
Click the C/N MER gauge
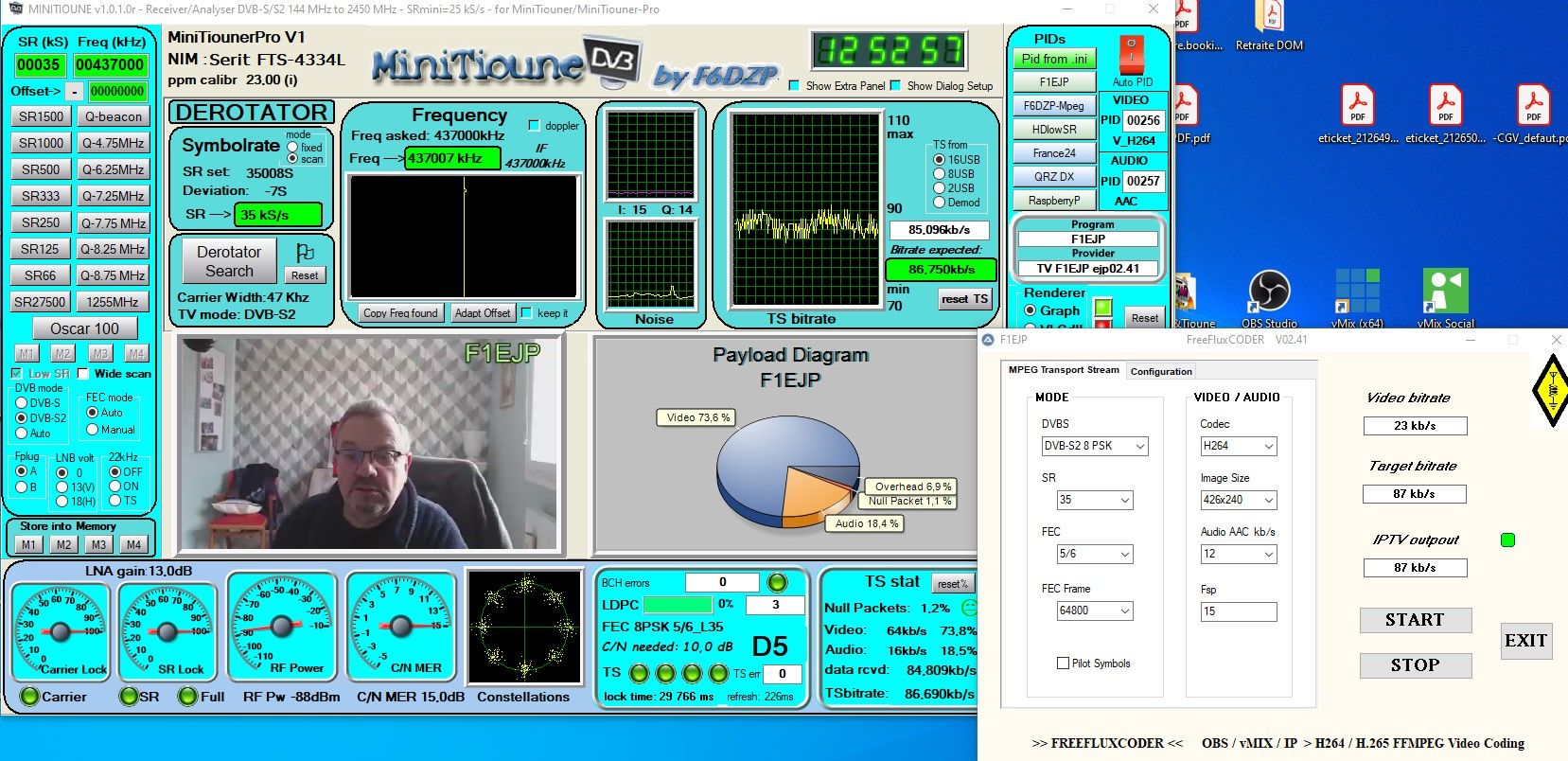(401, 626)
